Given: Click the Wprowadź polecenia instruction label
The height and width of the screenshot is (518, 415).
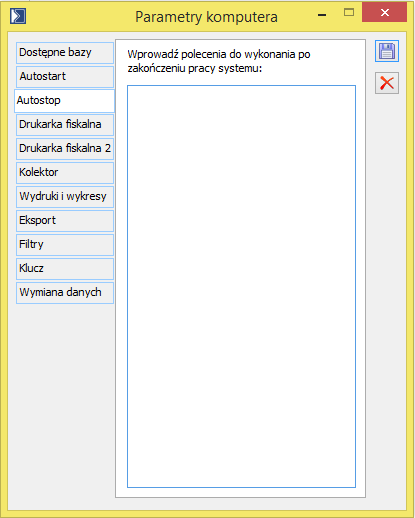Looking at the screenshot, I should pos(219,61).
